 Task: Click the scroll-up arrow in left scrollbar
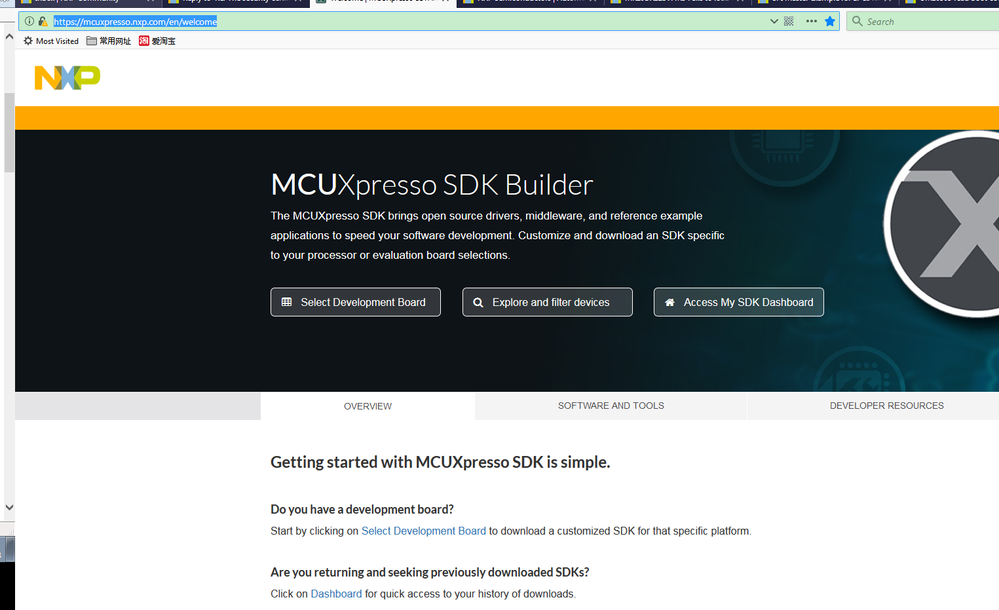coord(9,37)
